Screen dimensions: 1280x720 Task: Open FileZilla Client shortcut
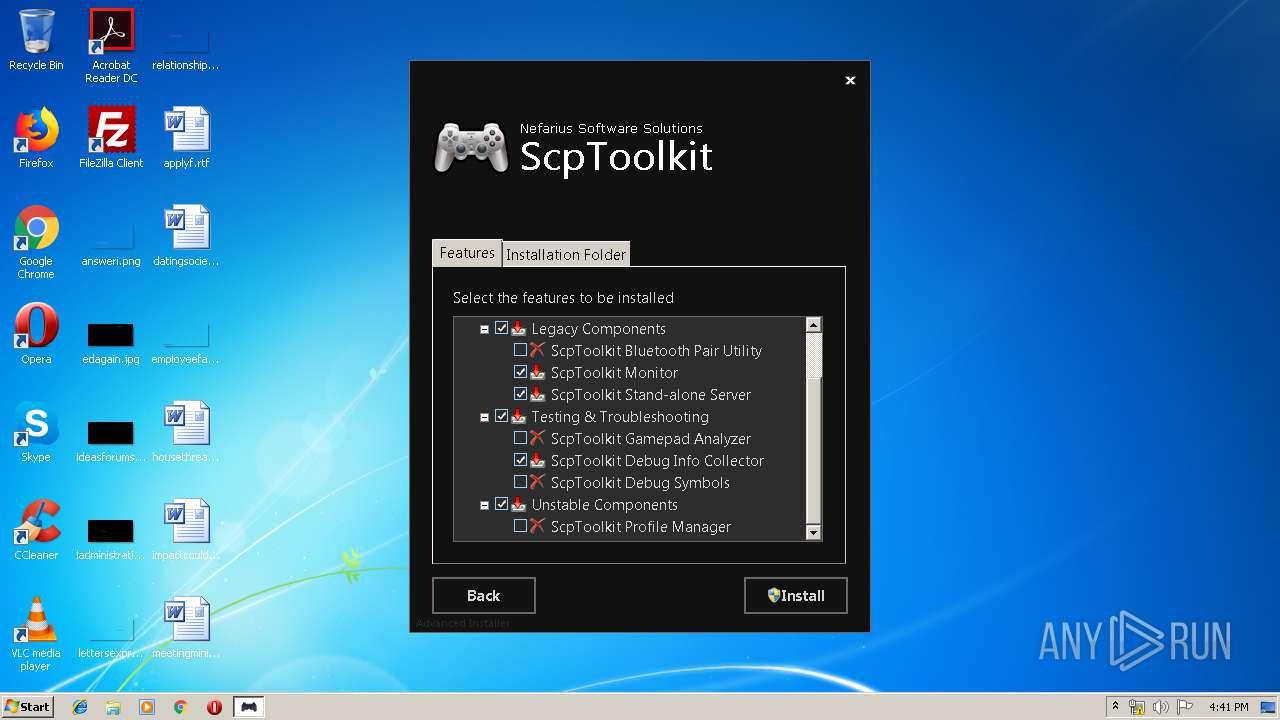pos(111,138)
